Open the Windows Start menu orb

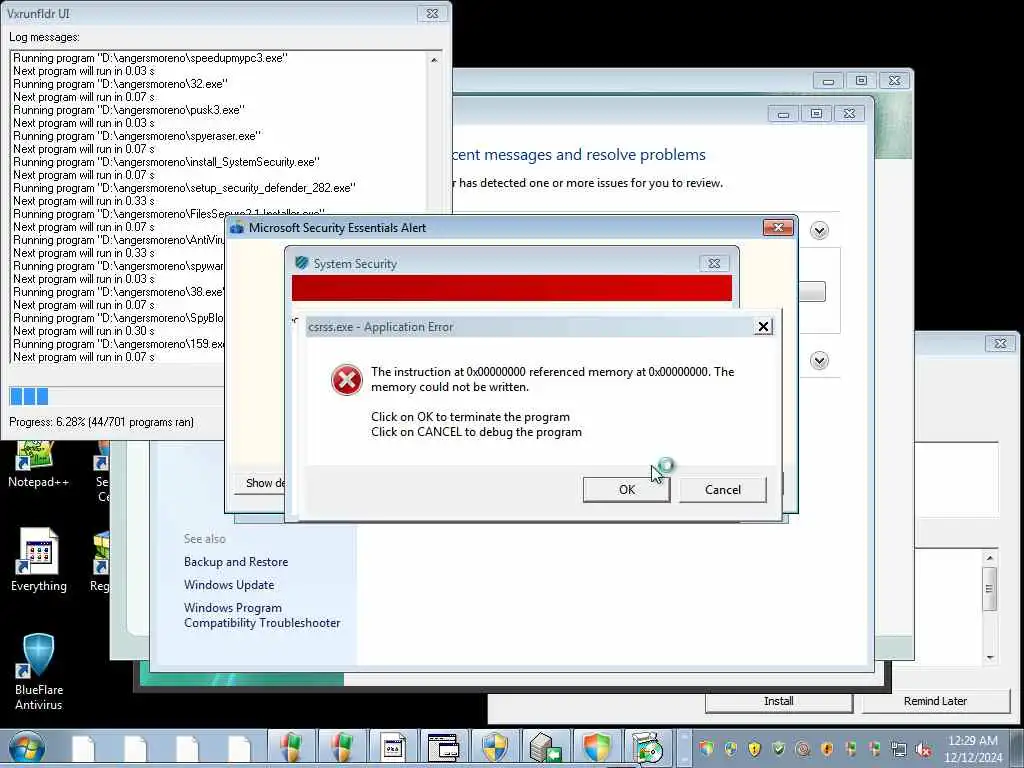[x=27, y=748]
